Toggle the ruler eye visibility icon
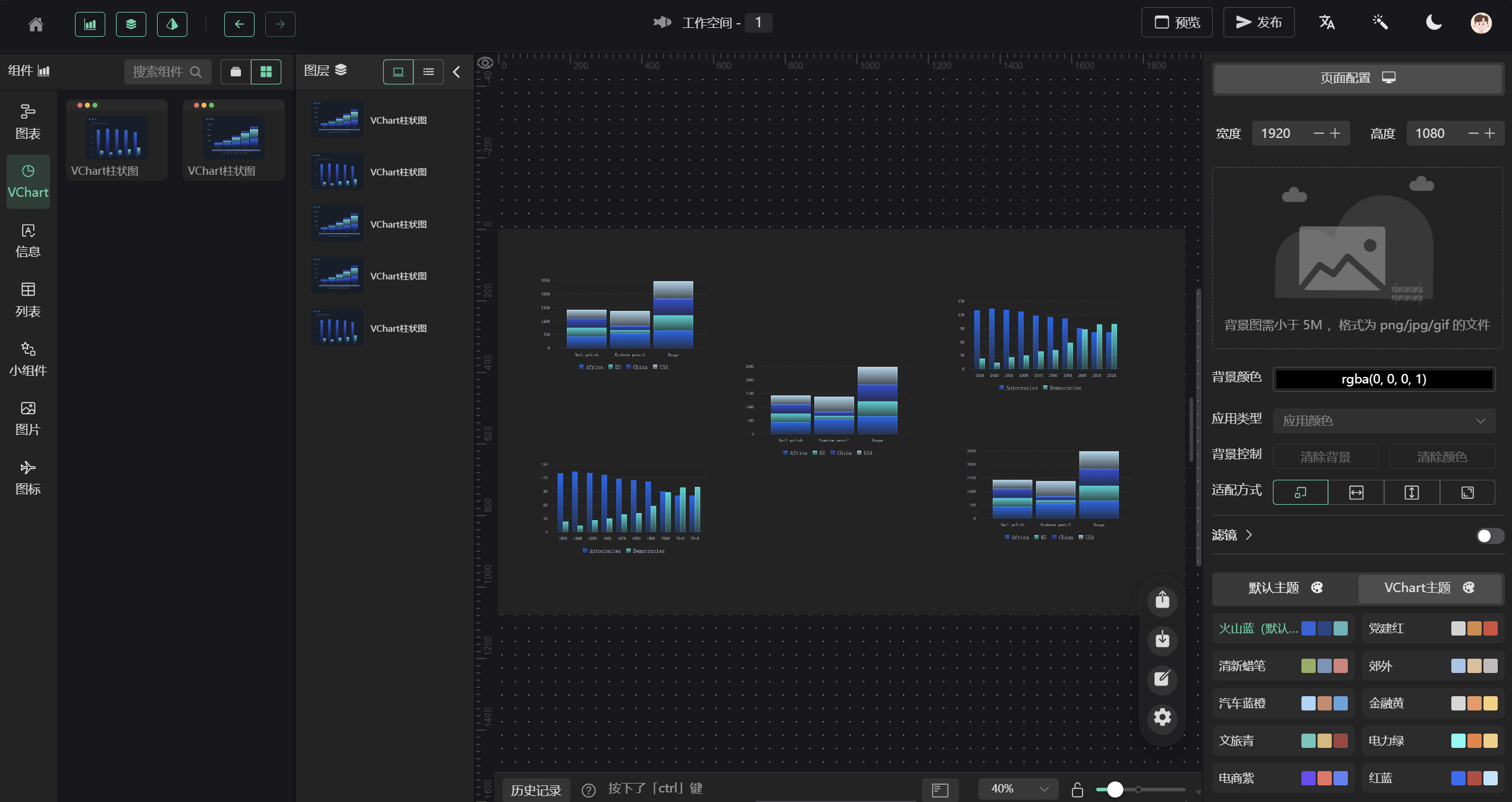This screenshot has width=1512, height=802. coord(485,63)
